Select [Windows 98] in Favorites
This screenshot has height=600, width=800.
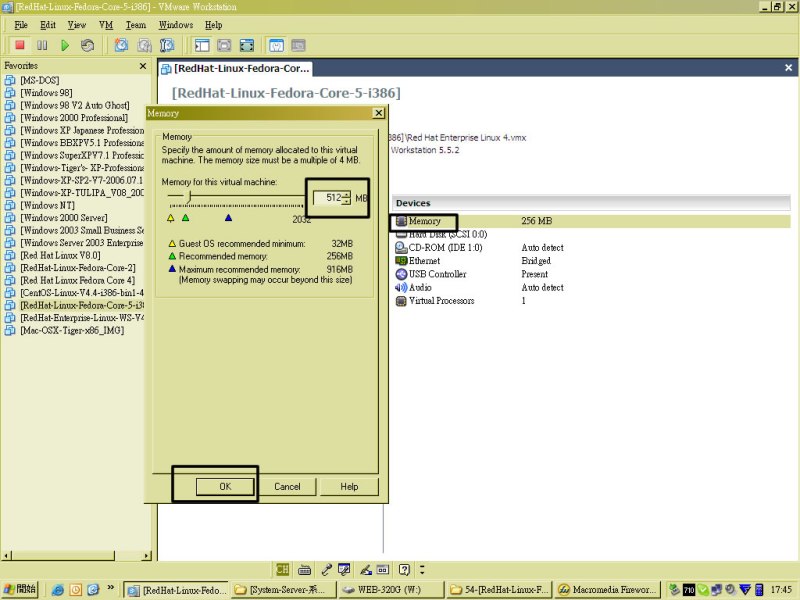46,93
